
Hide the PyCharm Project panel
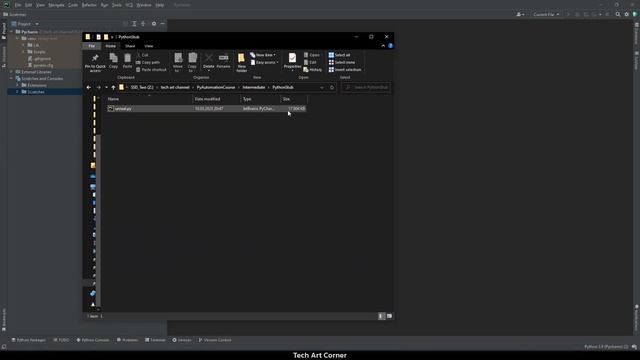162,24
